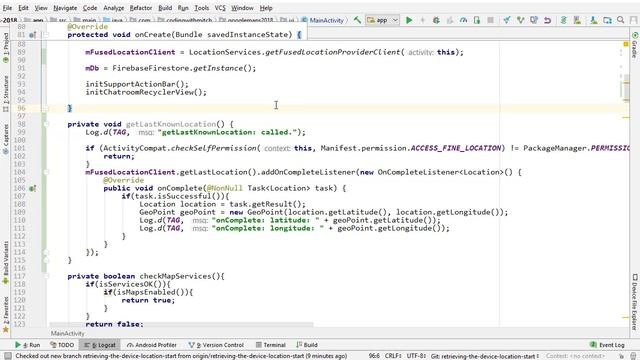The width and height of the screenshot is (640, 360).
Task: Click the Debug app bug icon
Action: pyautogui.click(x=436, y=20)
